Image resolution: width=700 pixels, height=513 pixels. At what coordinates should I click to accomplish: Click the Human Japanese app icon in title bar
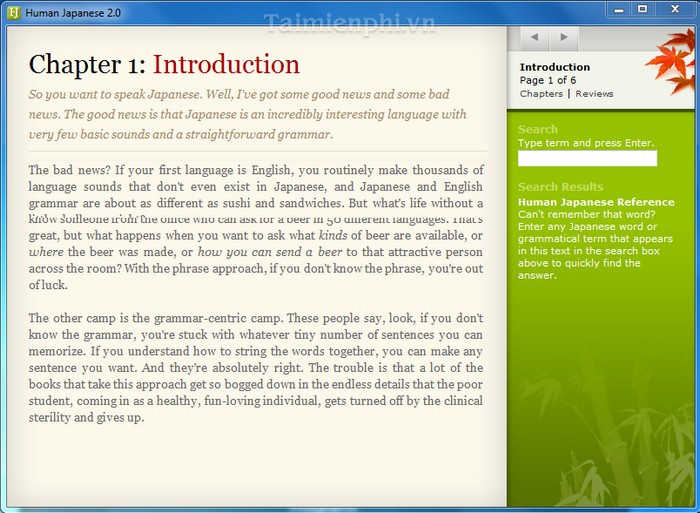click(11, 9)
